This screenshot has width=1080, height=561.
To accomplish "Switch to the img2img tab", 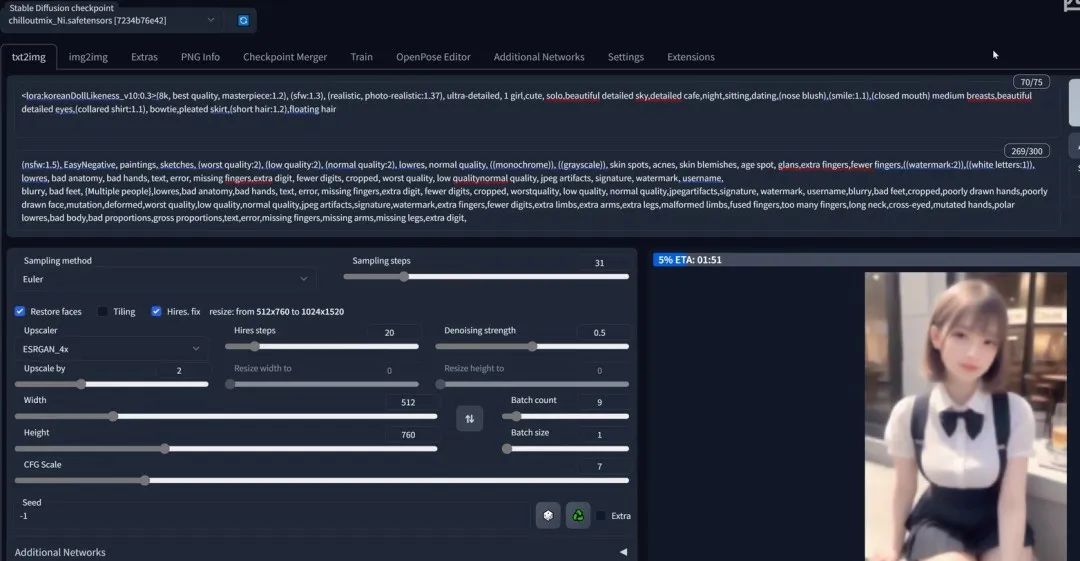I will 89,57.
